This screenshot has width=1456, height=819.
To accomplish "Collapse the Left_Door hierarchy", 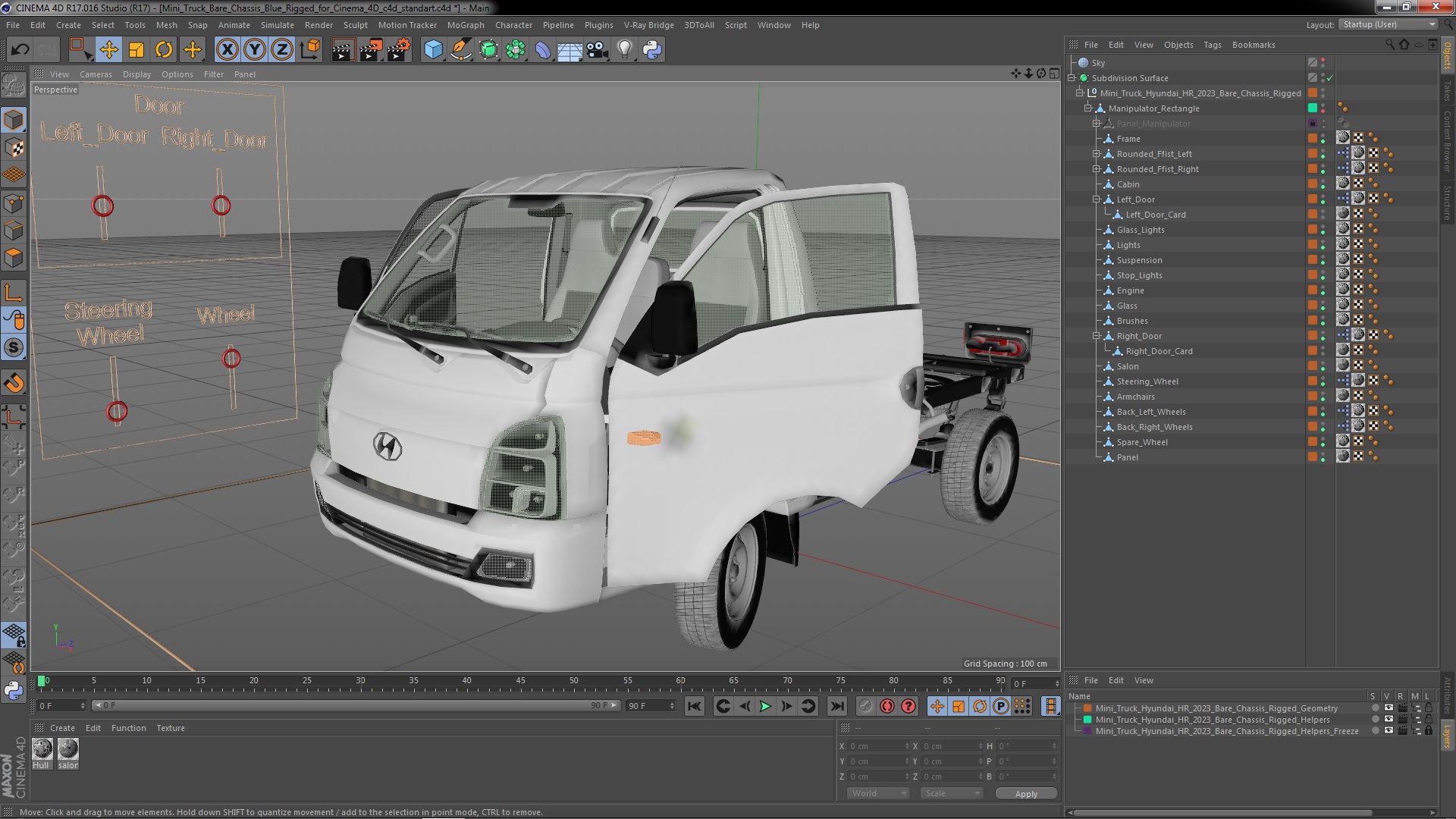I will click(1096, 199).
